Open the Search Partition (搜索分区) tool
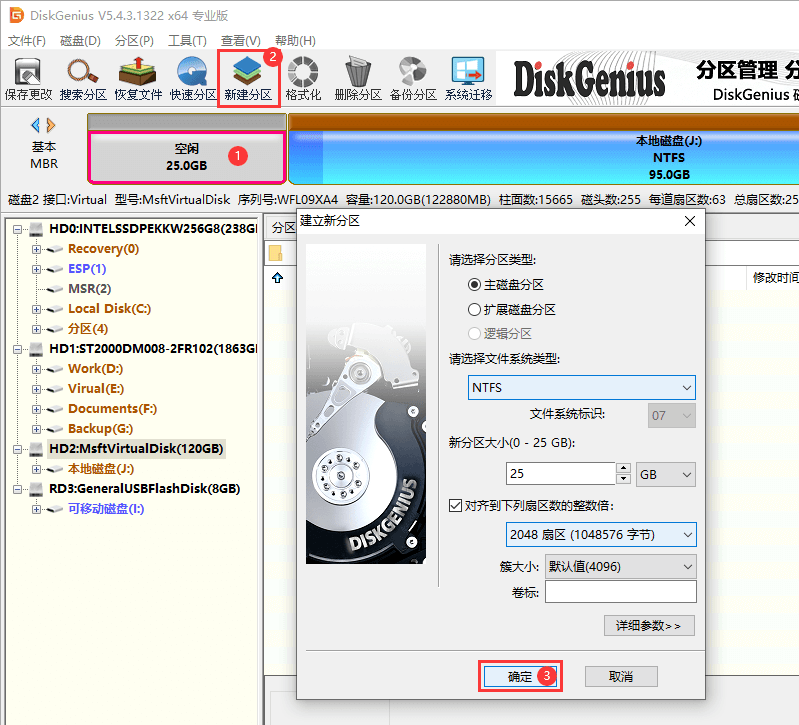 [x=83, y=78]
